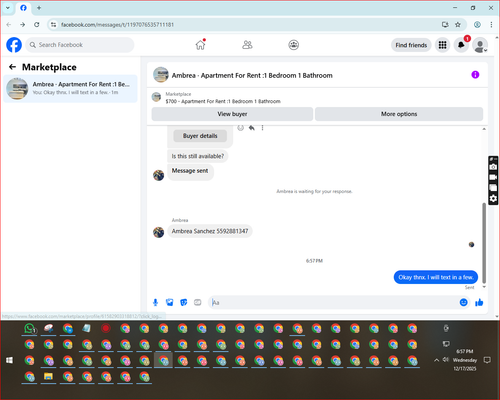Bookmark this page with the star
500x400 pixels.
(x=458, y=24)
